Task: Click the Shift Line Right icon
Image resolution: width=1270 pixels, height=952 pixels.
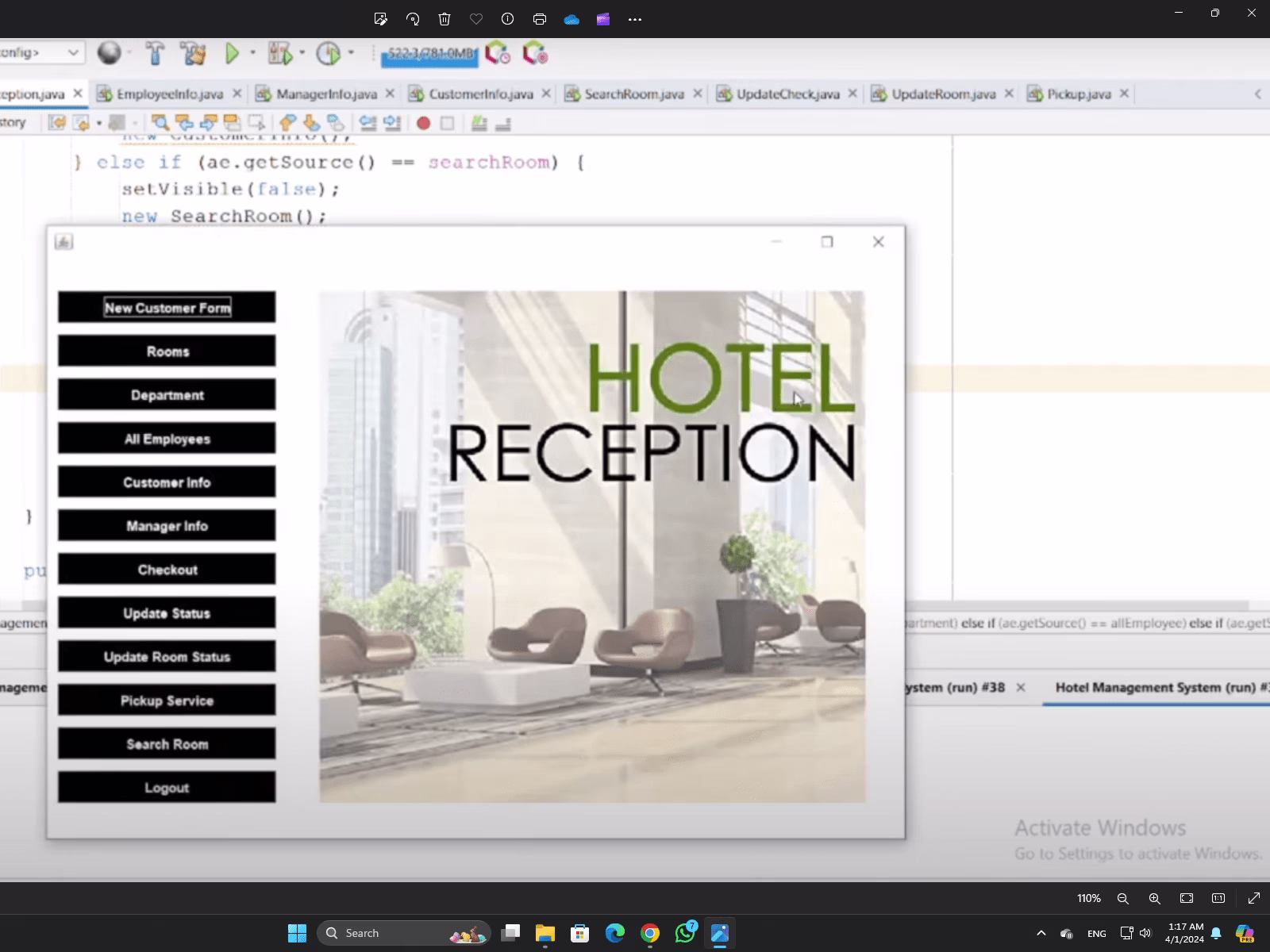Action: point(392,122)
